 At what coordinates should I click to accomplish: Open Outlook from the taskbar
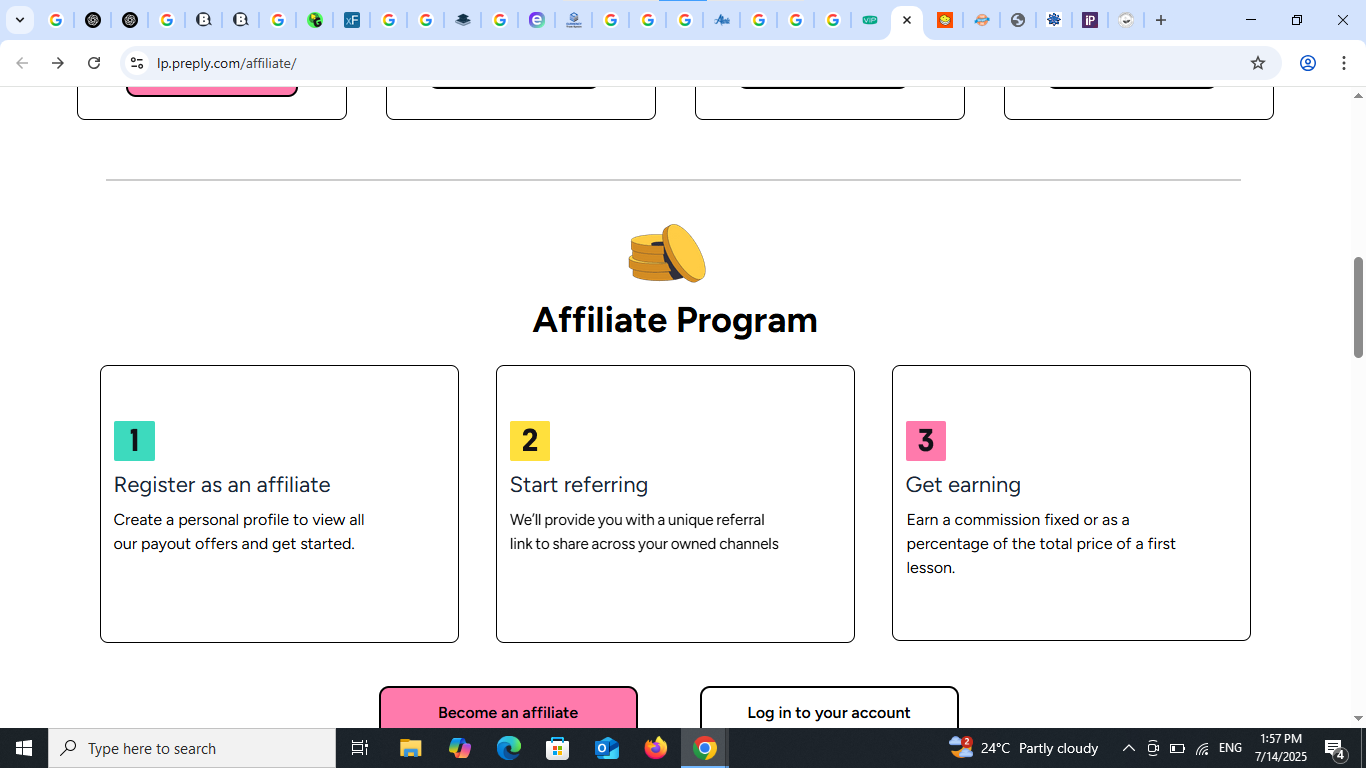[607, 748]
